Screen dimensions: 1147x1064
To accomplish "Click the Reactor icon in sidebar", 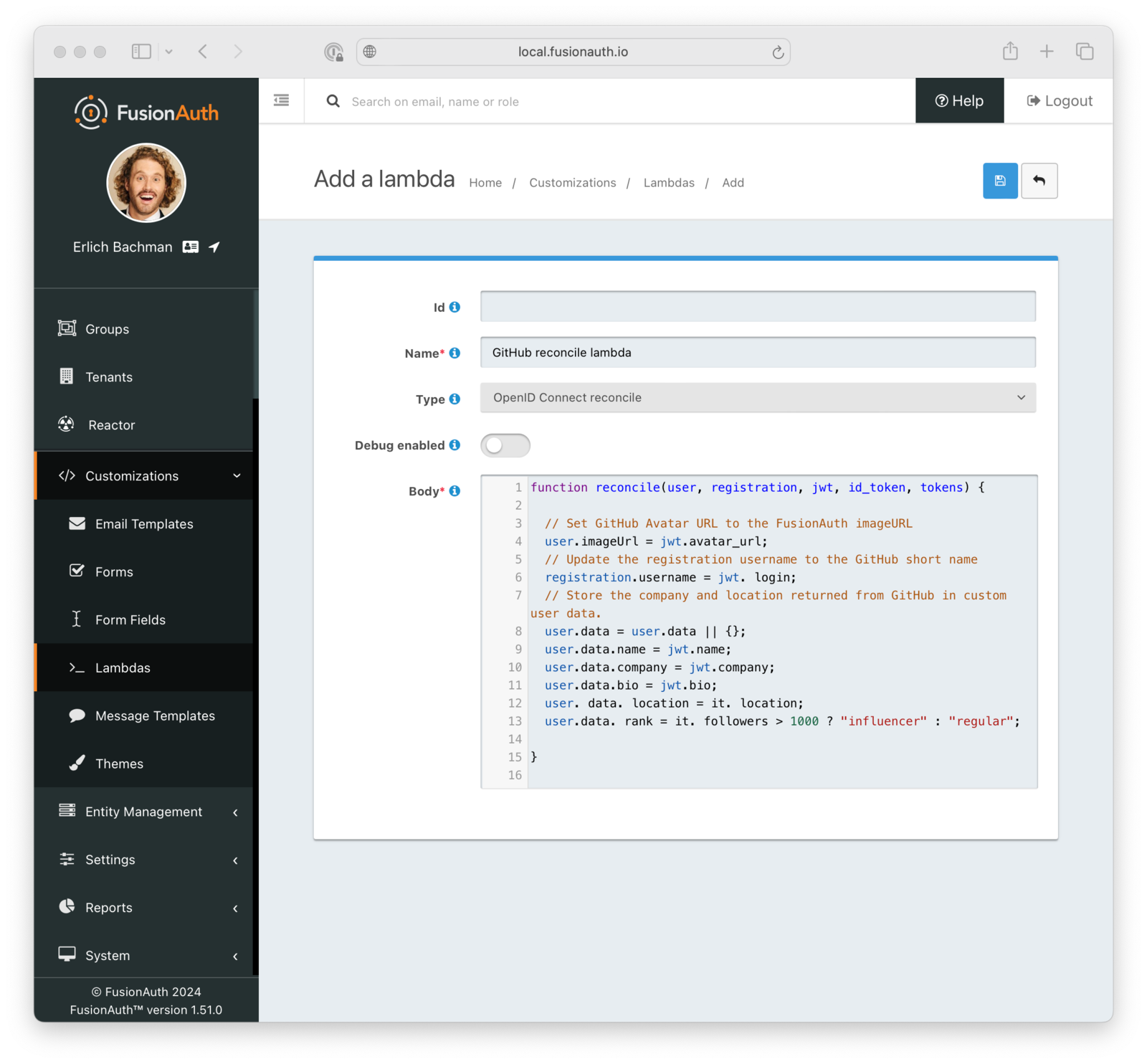I will tap(66, 424).
